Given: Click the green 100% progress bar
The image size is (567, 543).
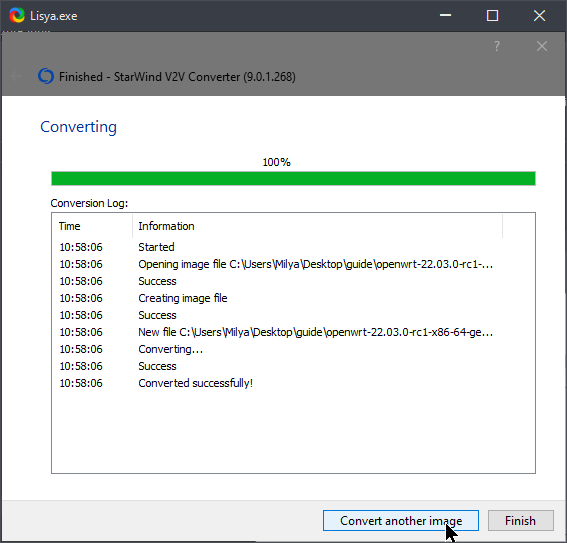Looking at the screenshot, I should coord(293,179).
